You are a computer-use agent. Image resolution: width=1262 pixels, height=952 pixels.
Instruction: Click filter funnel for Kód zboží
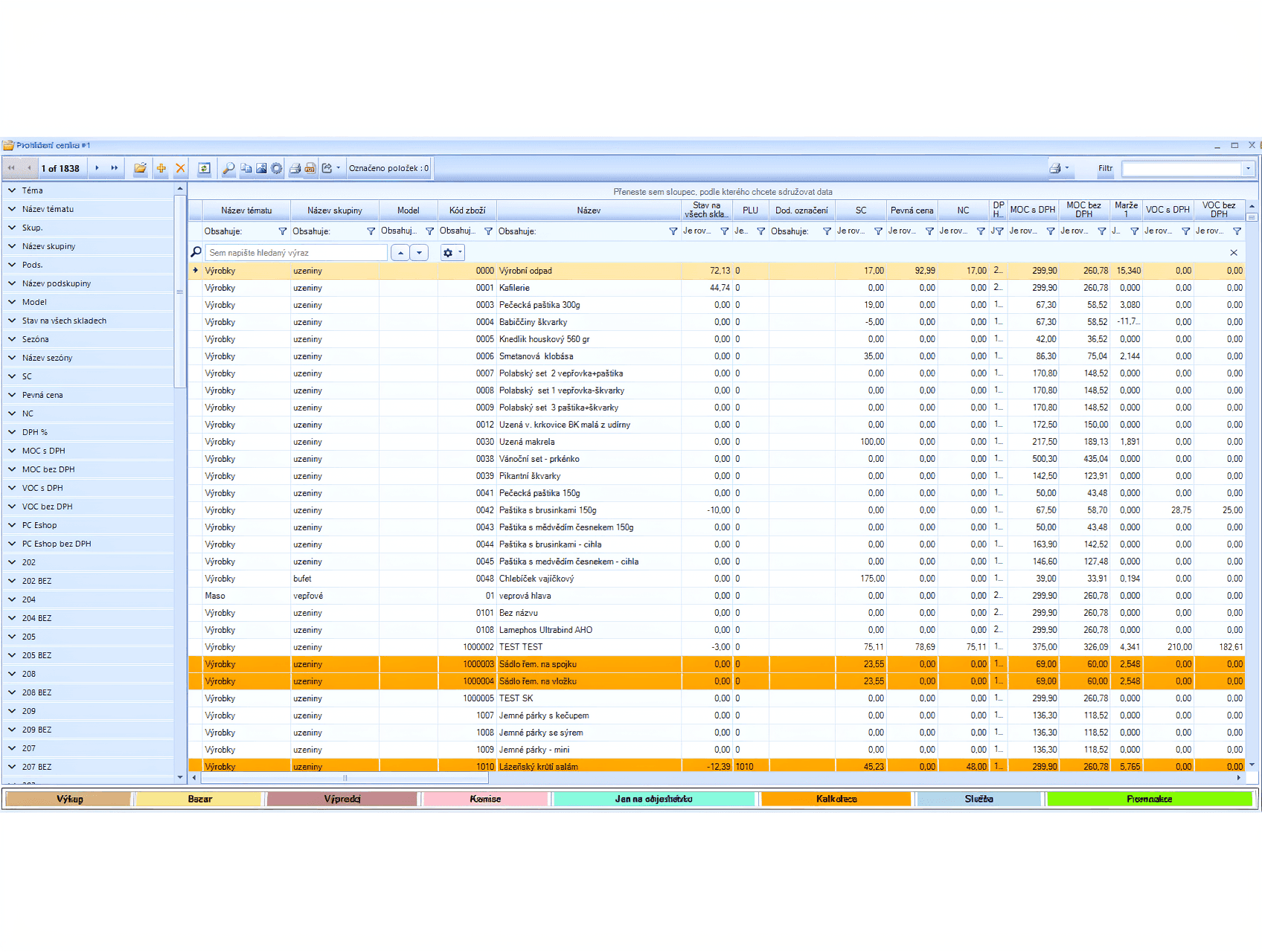(x=489, y=231)
